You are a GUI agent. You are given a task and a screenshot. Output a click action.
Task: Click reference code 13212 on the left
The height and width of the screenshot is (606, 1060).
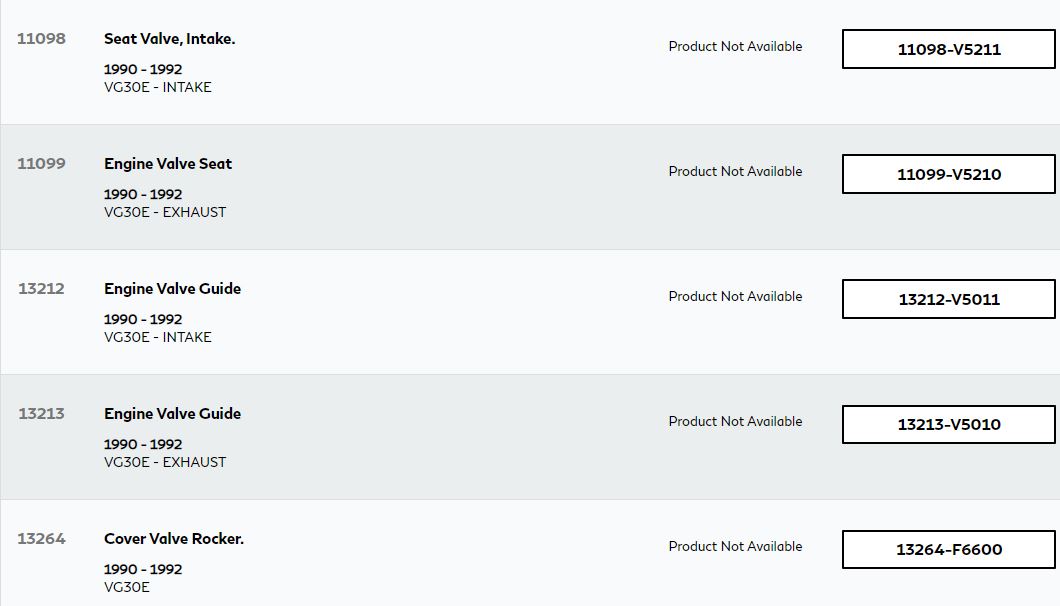[41, 289]
